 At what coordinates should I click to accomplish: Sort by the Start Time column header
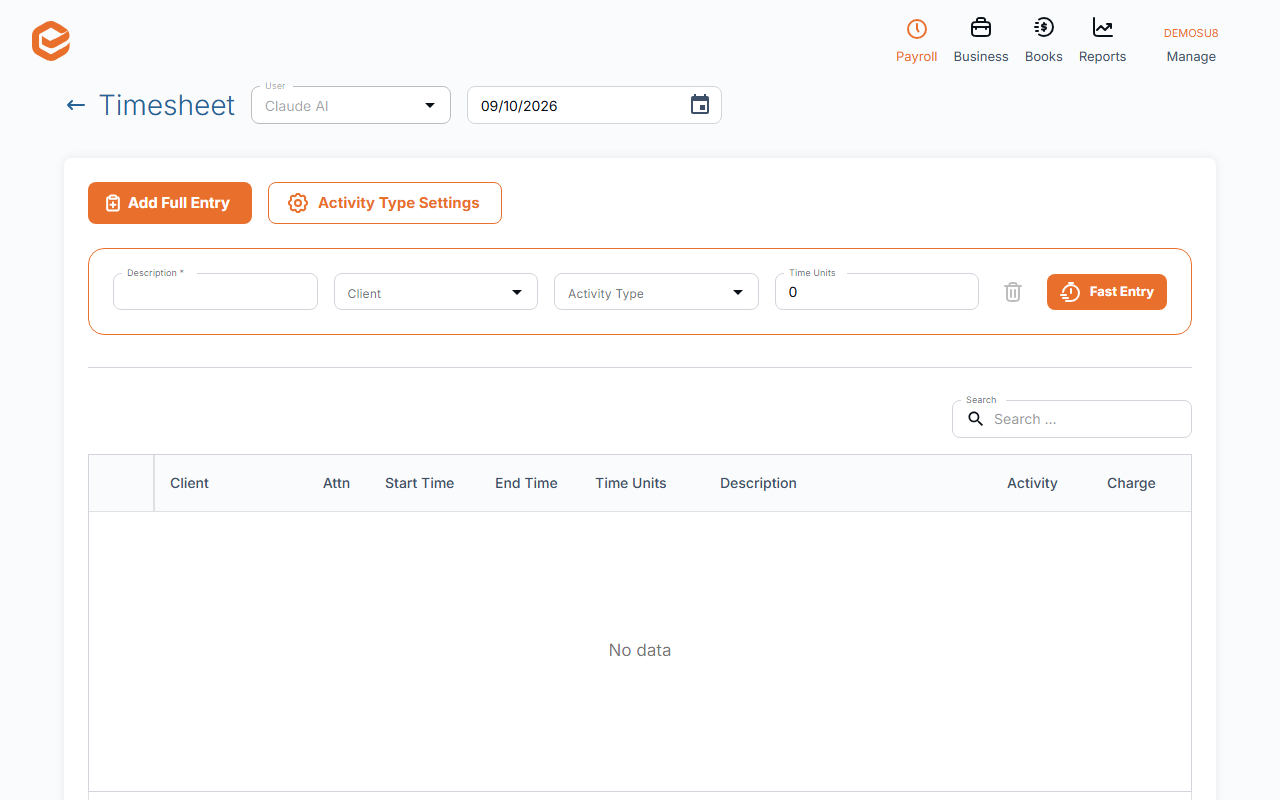click(419, 483)
